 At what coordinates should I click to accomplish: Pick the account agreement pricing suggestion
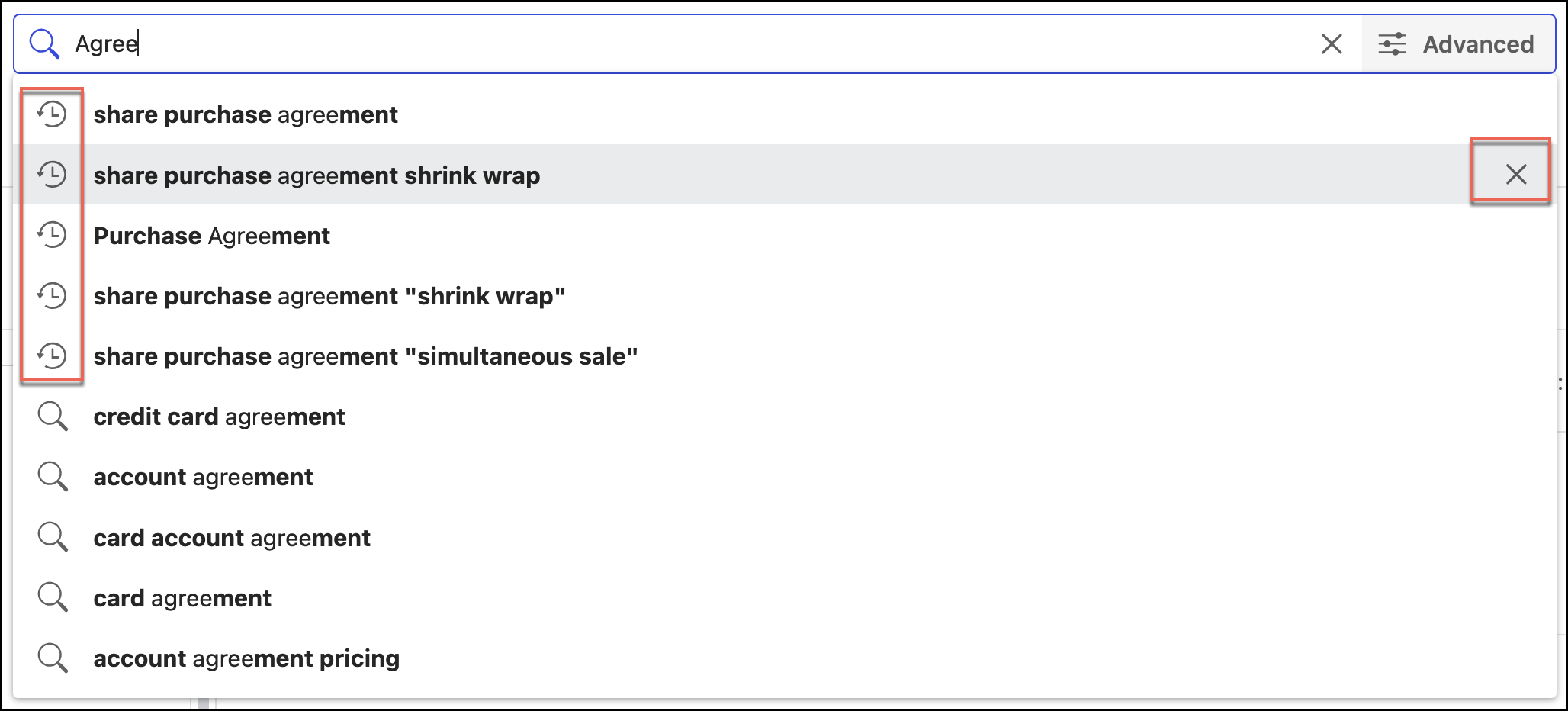[x=246, y=658]
